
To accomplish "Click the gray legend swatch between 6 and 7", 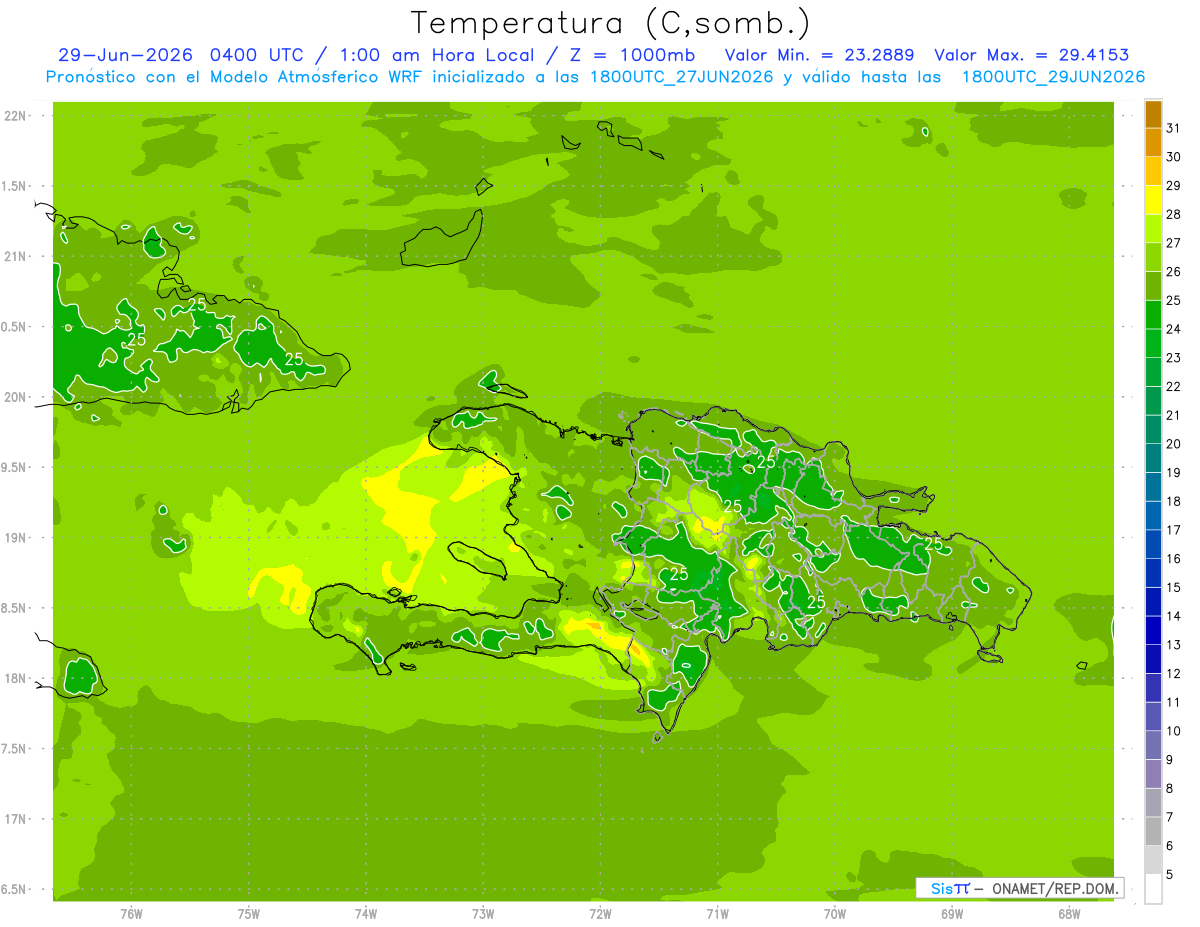I will 1153,831.
